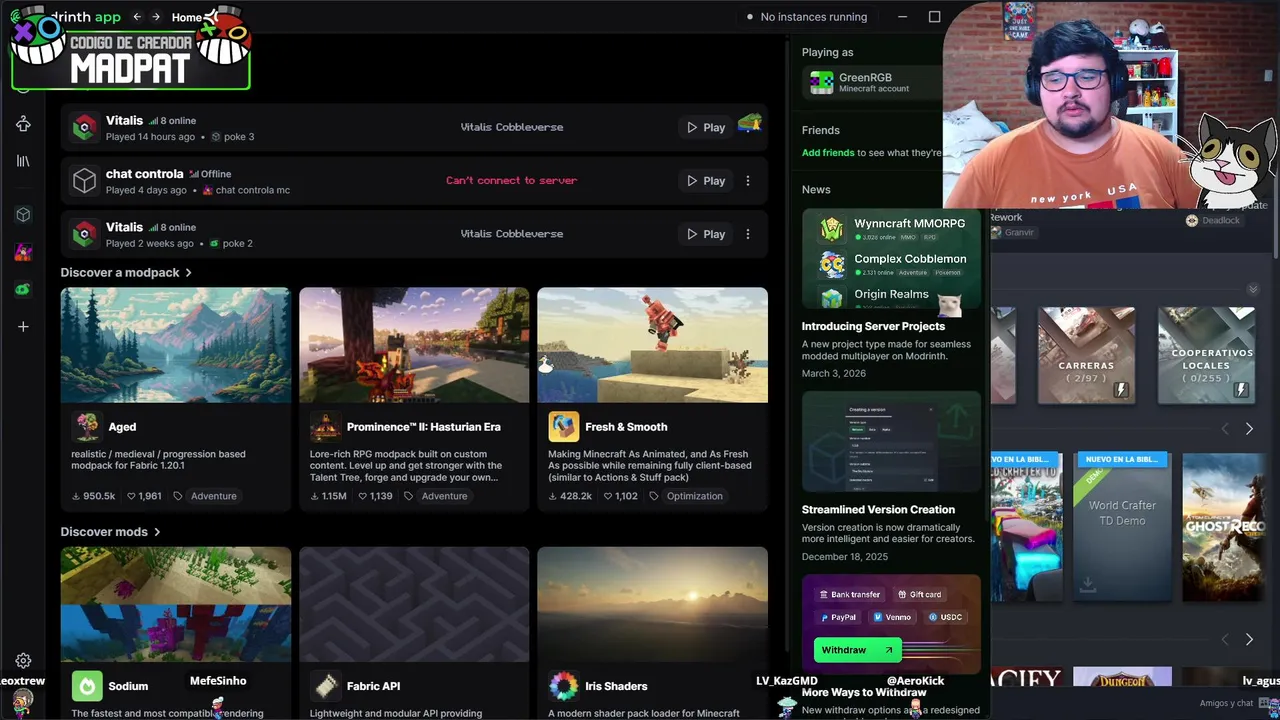Next page arrow beside CARRERAS row
Image resolution: width=1280 pixels, height=720 pixels.
[1249, 429]
